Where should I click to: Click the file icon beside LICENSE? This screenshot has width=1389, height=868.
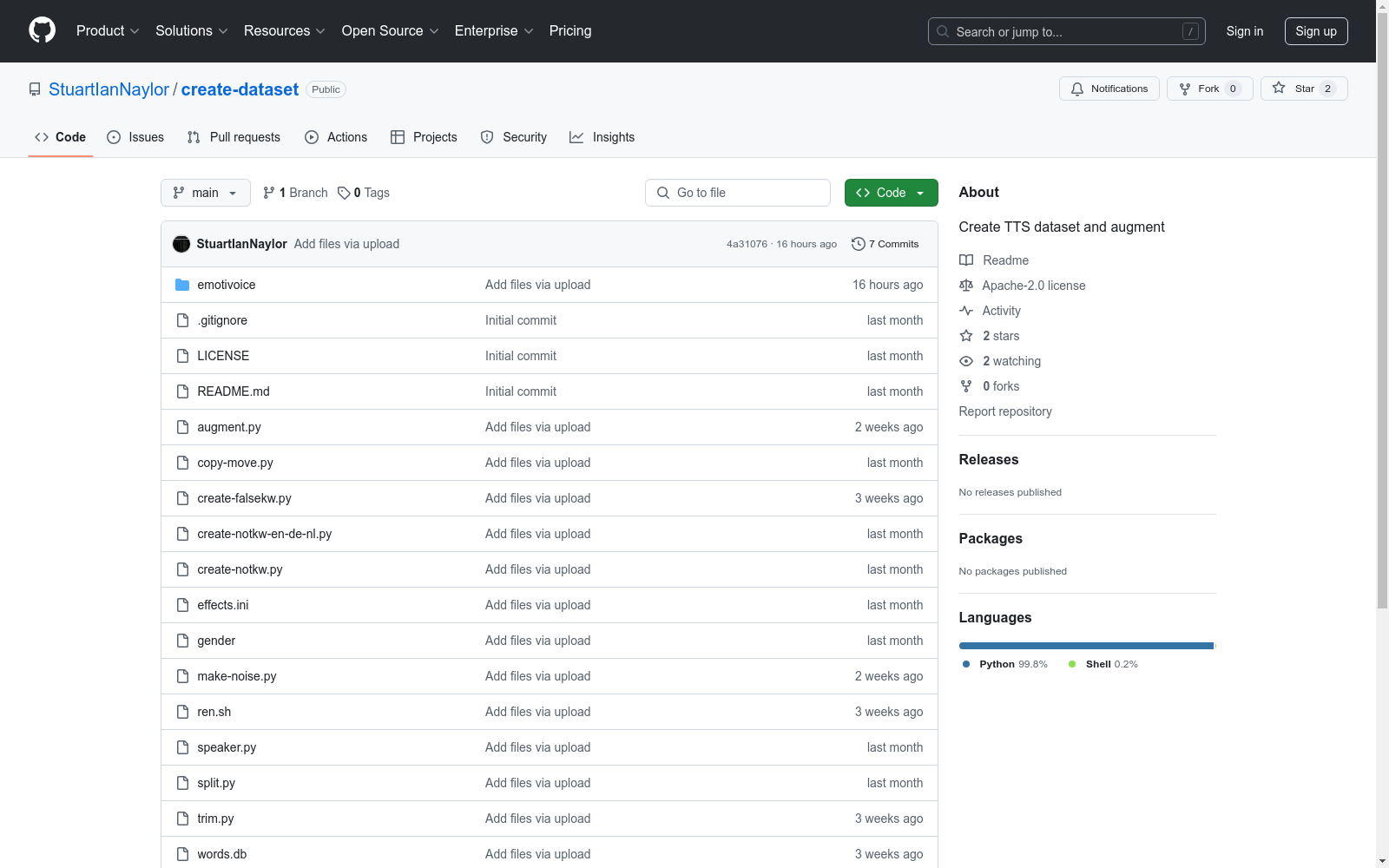coord(182,356)
